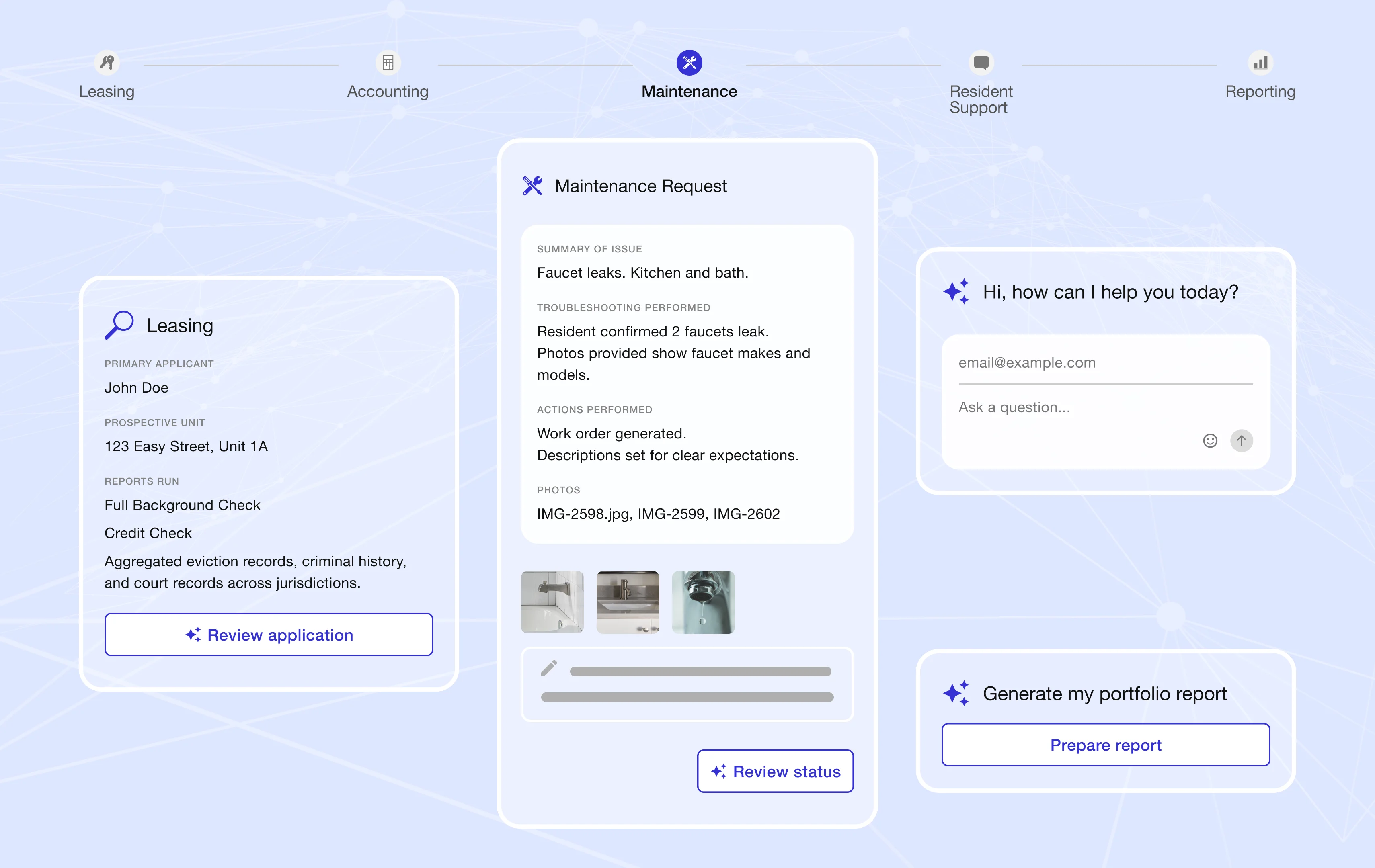The width and height of the screenshot is (1375, 868).
Task: Click the Reporting bar chart icon
Action: (1260, 62)
